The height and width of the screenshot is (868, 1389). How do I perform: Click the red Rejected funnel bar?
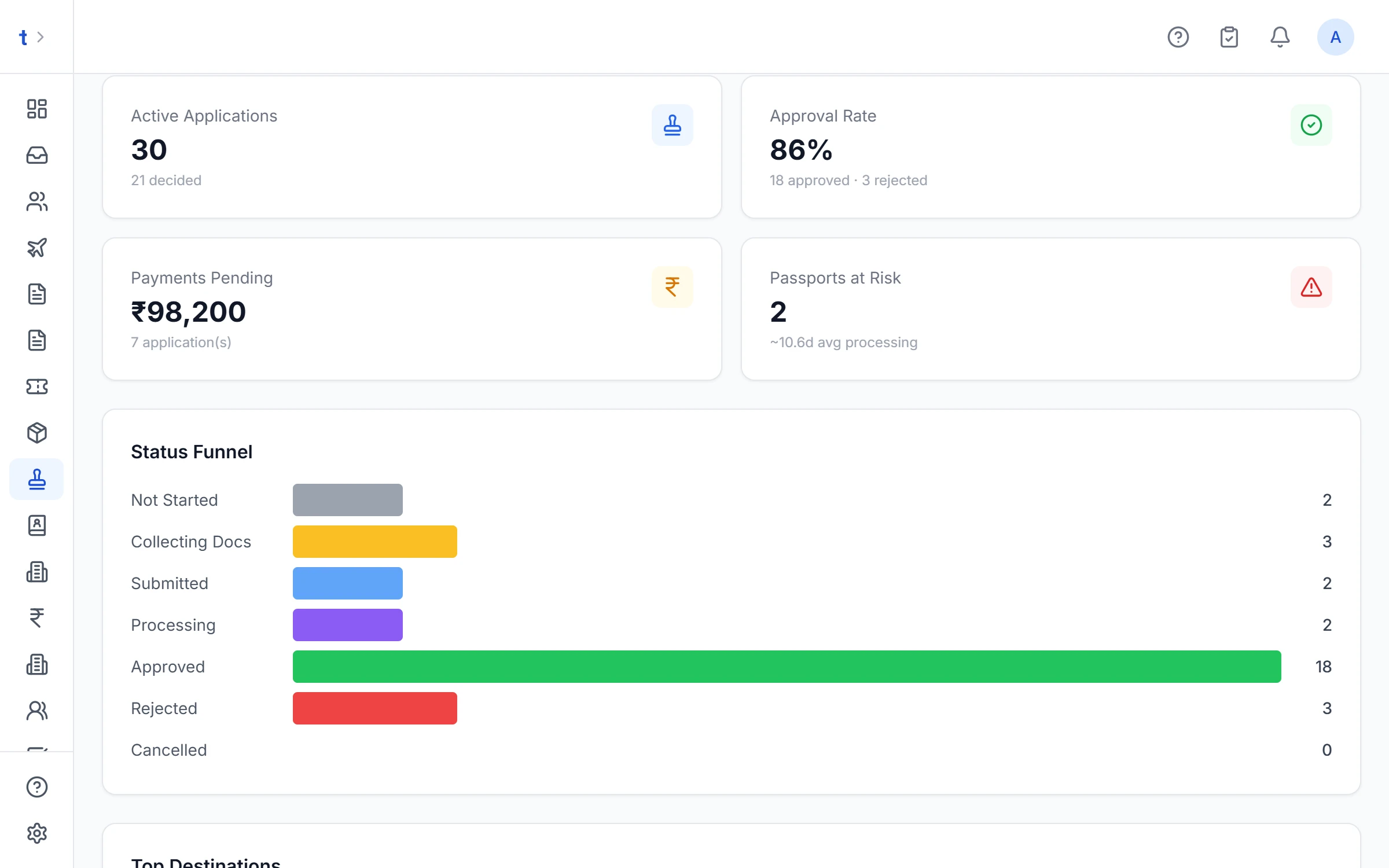374,708
